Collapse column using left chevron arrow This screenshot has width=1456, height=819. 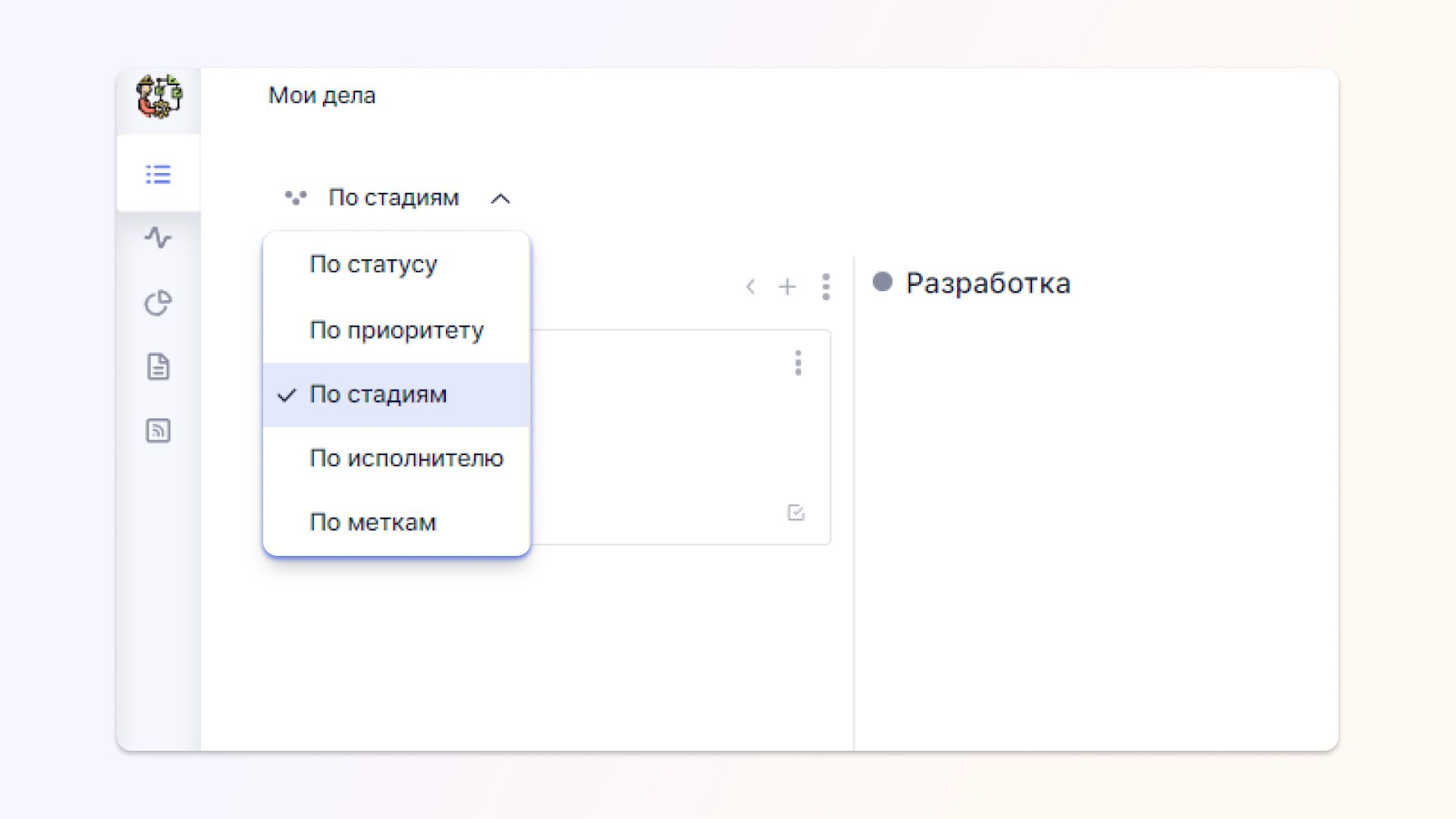[751, 287]
